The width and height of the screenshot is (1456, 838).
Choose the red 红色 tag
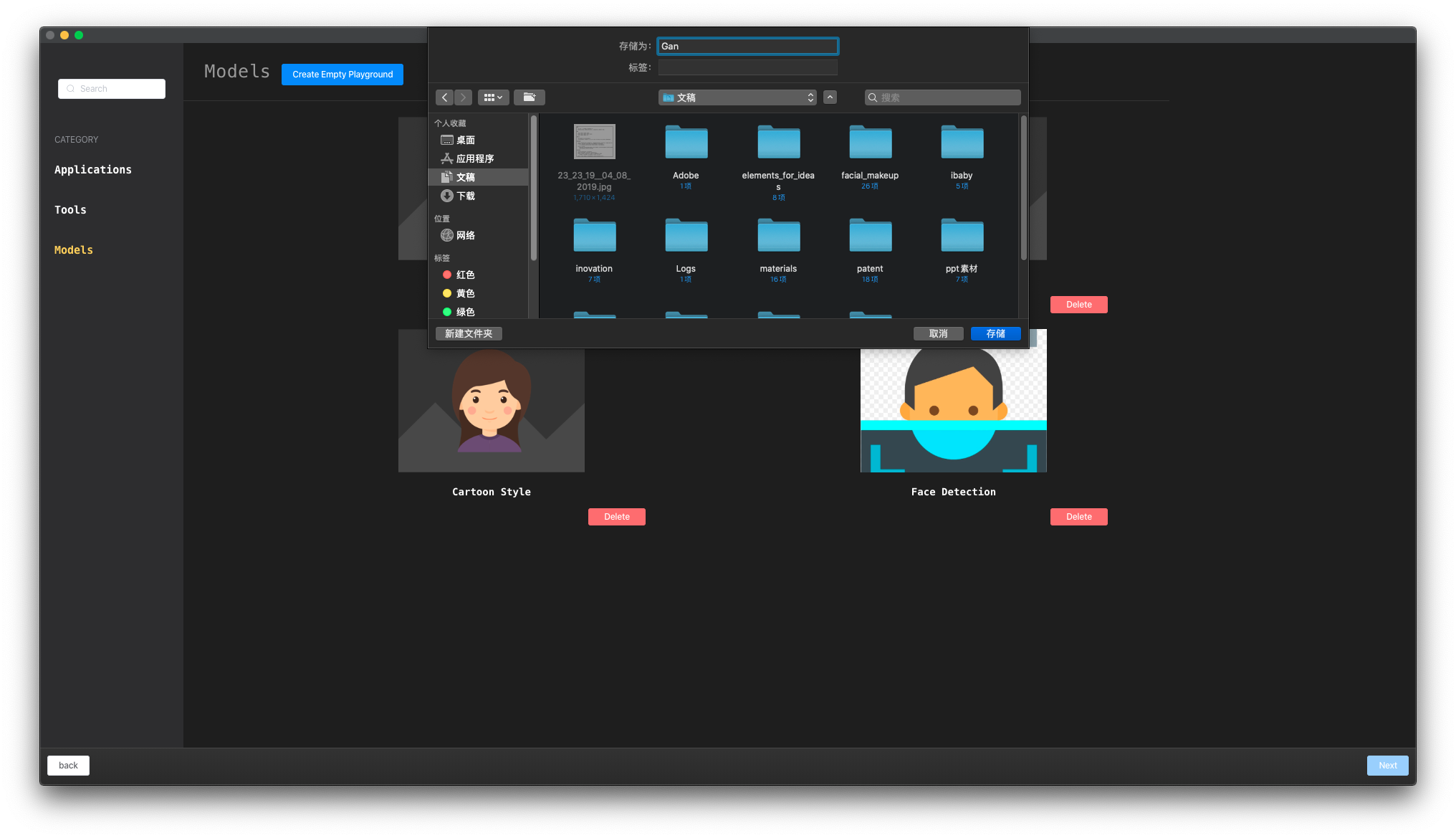465,275
